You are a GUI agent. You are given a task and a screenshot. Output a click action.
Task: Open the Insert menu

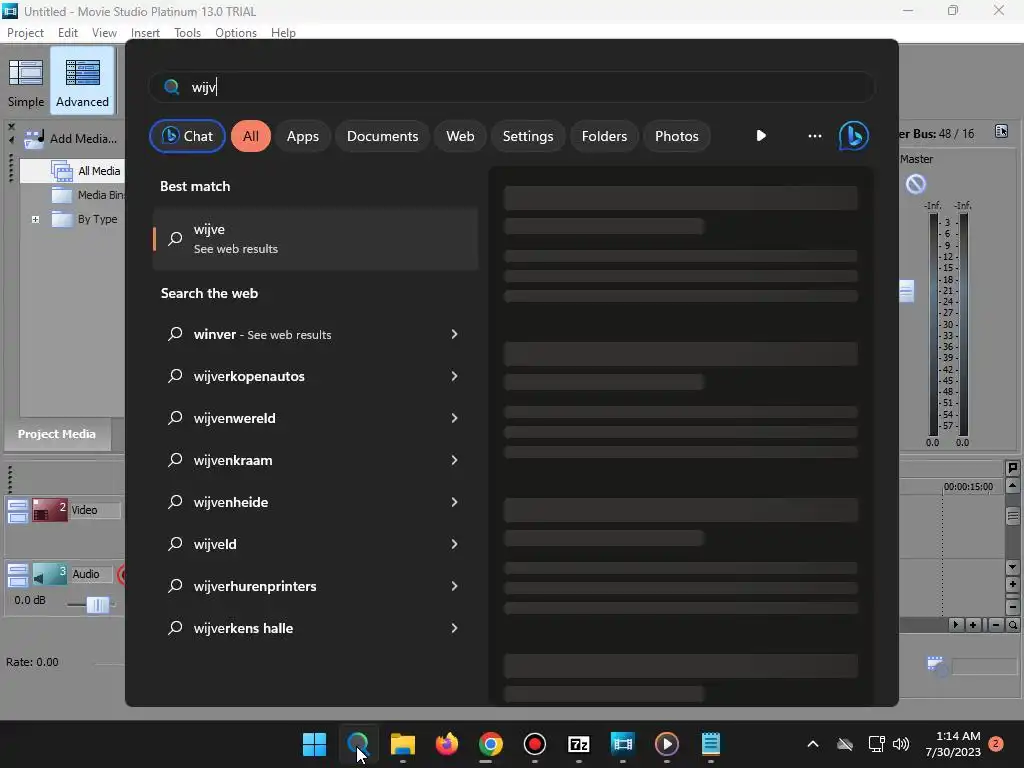[145, 33]
